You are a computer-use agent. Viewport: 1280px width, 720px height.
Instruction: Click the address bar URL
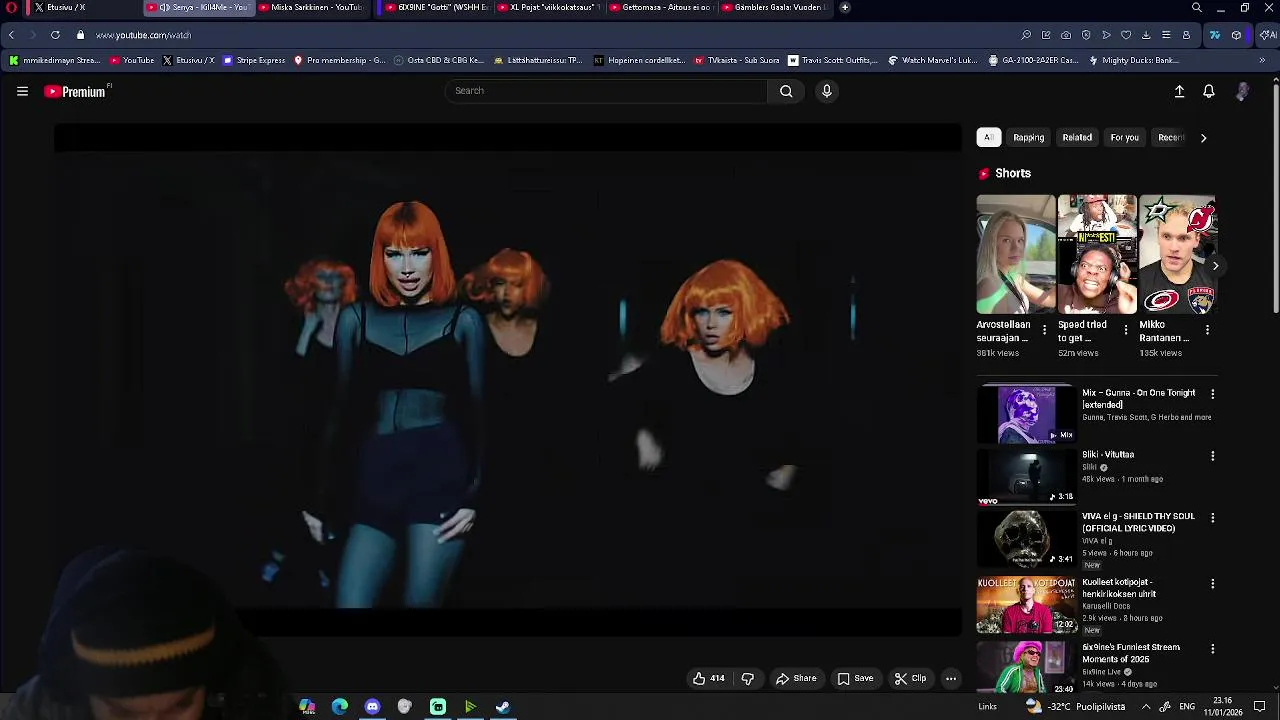click(x=143, y=35)
